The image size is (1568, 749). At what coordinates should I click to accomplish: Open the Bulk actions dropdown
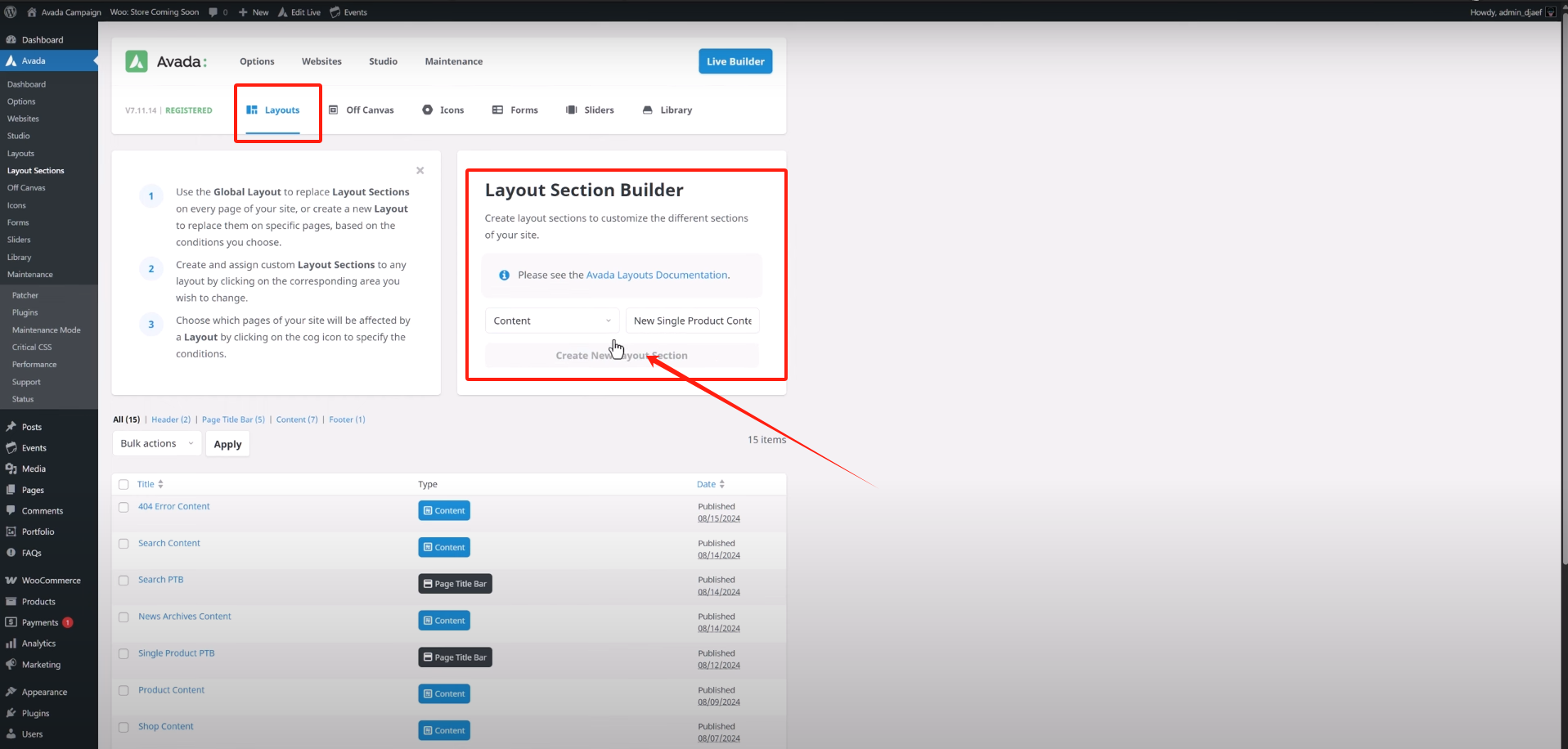157,444
